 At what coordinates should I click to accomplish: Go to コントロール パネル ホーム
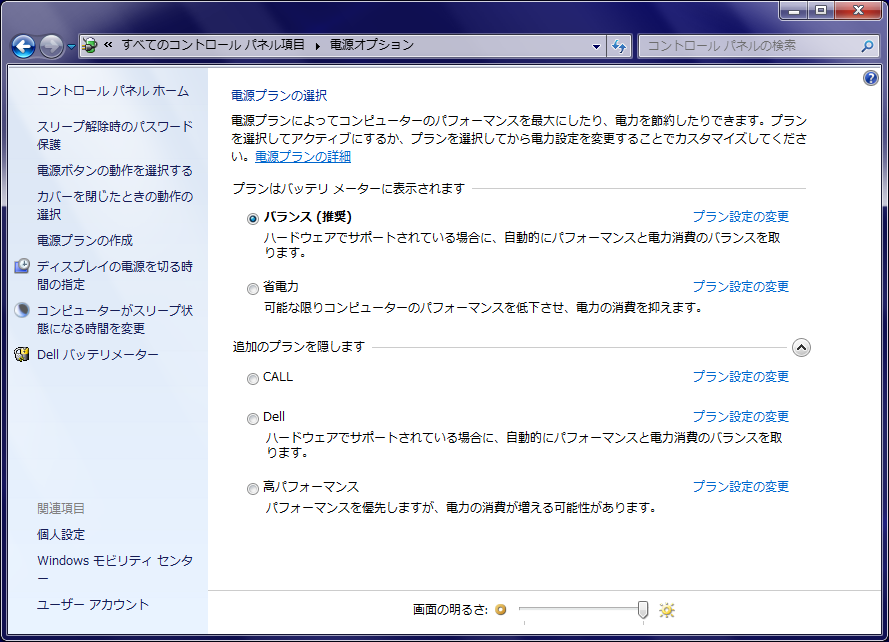point(113,91)
